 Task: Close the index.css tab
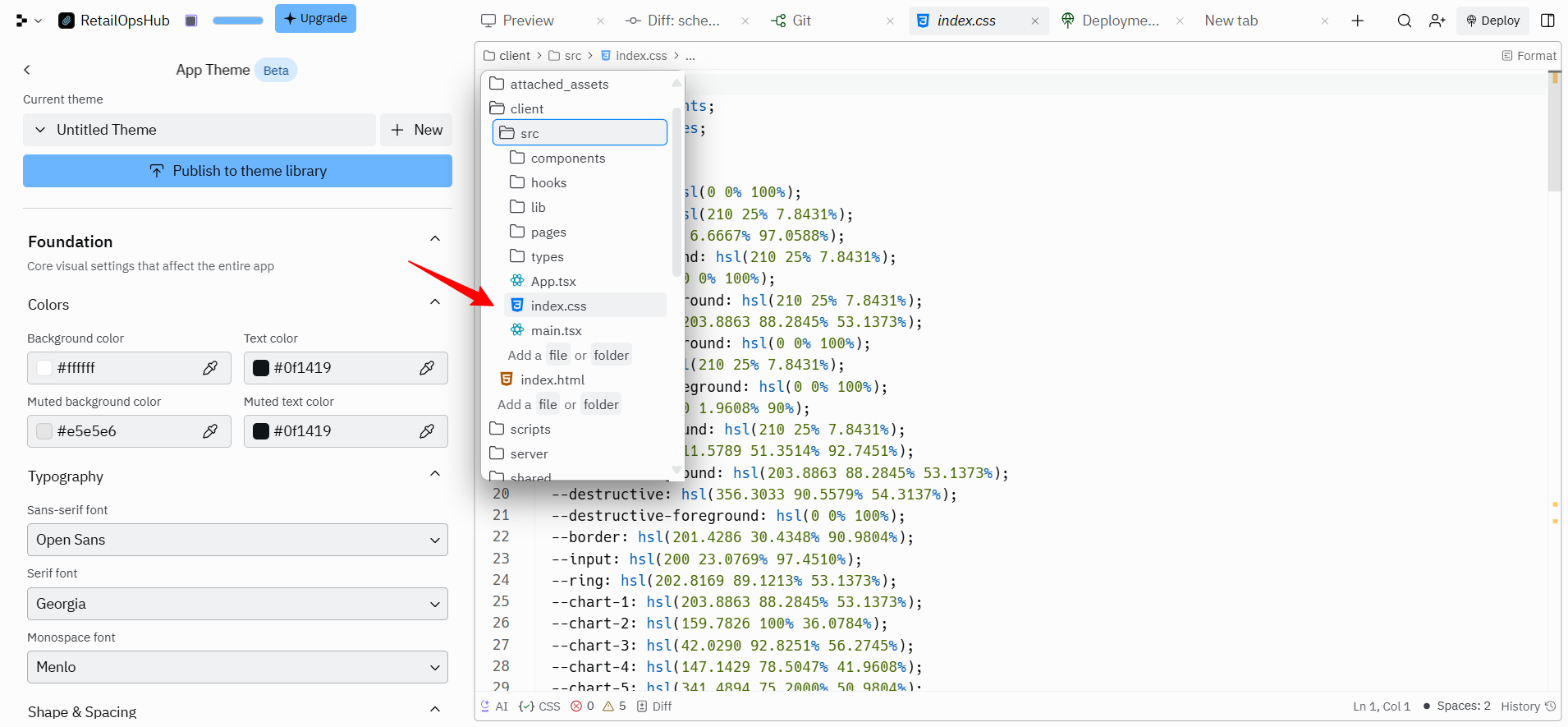pos(1035,21)
